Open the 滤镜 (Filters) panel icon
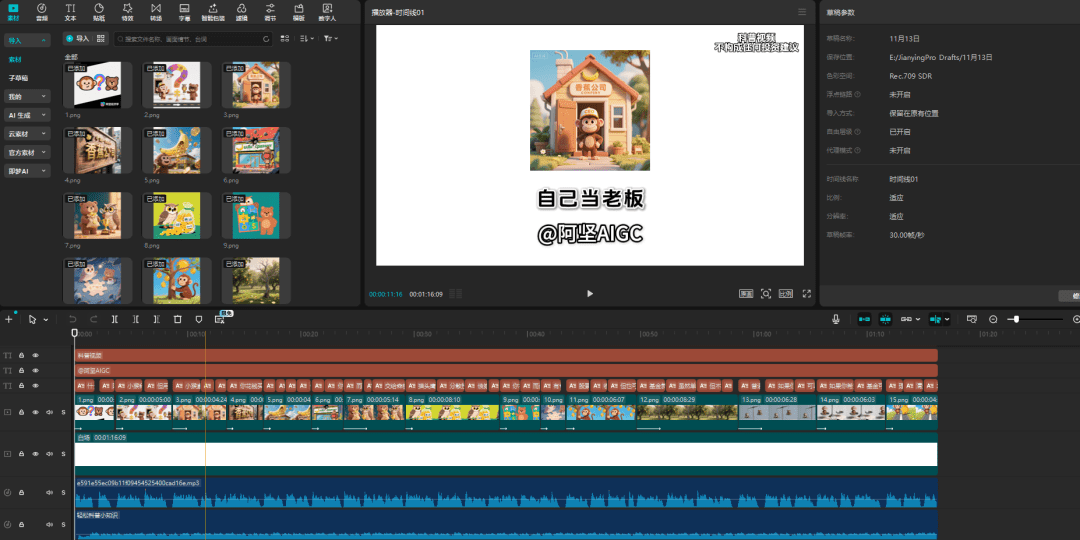 [x=242, y=11]
